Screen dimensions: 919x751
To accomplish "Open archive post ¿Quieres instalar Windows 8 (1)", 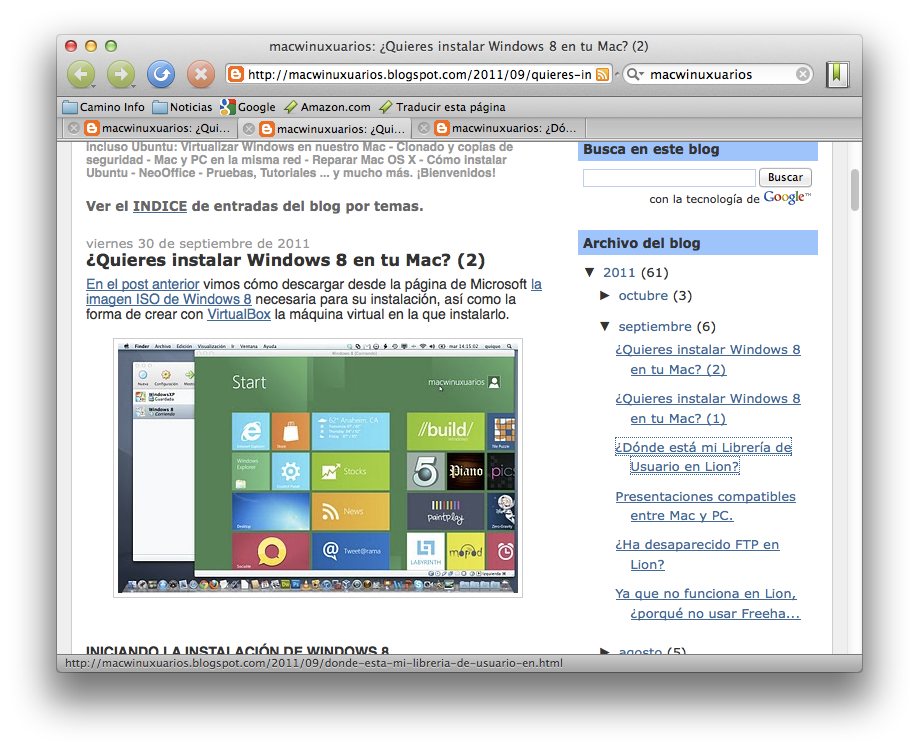I will coord(707,409).
